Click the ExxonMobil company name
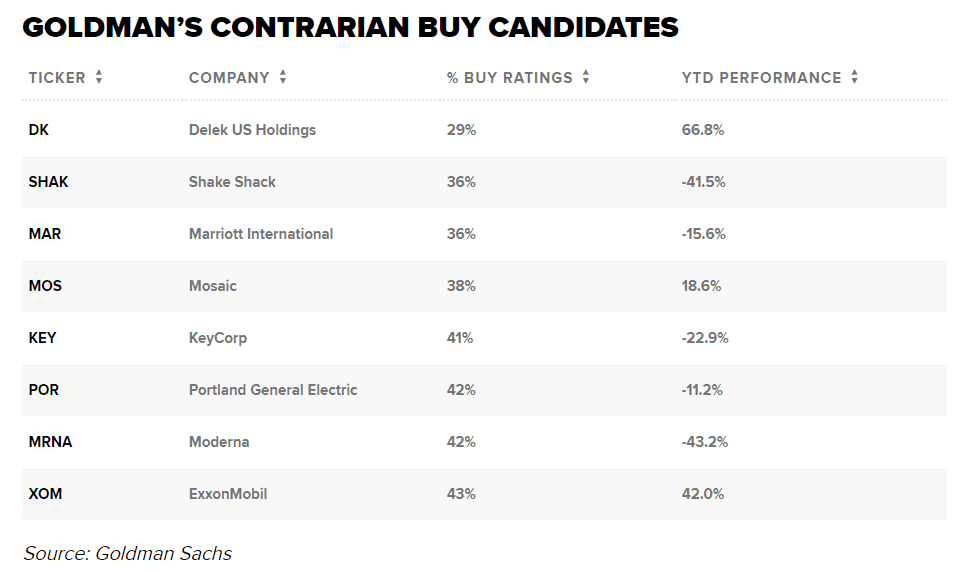This screenshot has height=572, width=953. (x=228, y=494)
